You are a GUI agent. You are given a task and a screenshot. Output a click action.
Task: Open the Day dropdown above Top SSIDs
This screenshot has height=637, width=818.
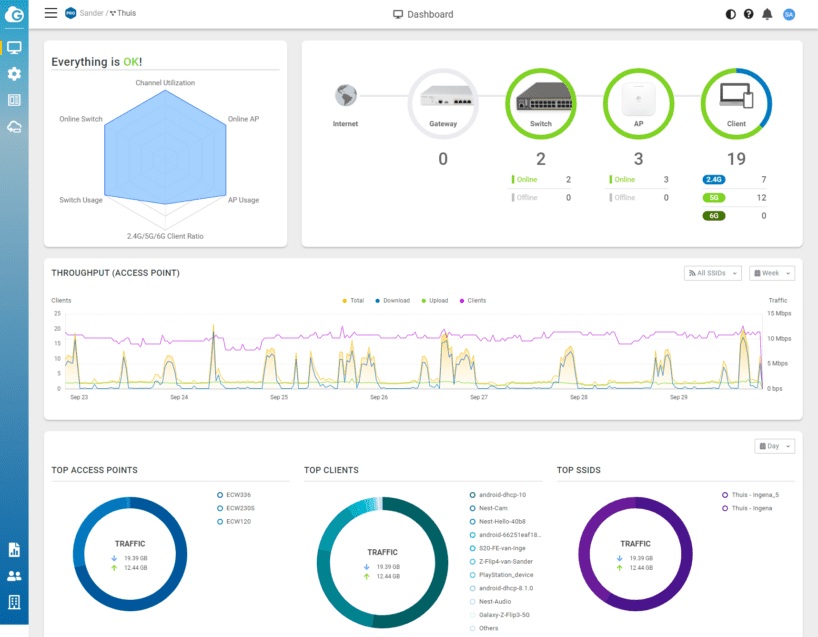pyautogui.click(x=772, y=446)
